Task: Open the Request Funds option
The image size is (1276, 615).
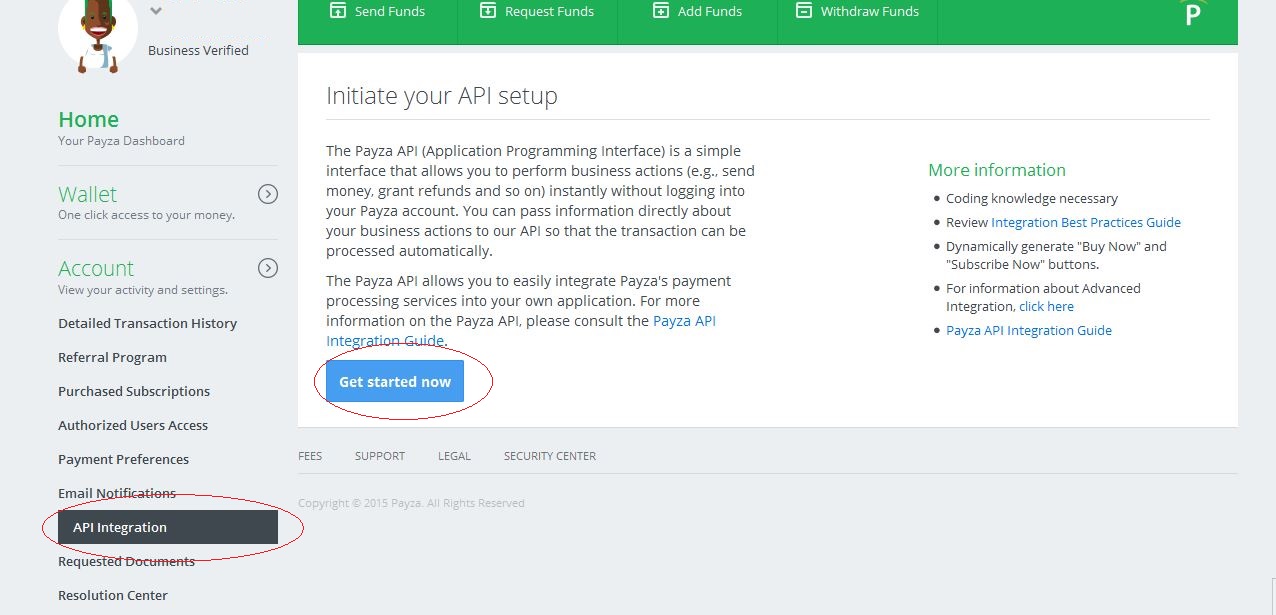Action: click(x=537, y=12)
